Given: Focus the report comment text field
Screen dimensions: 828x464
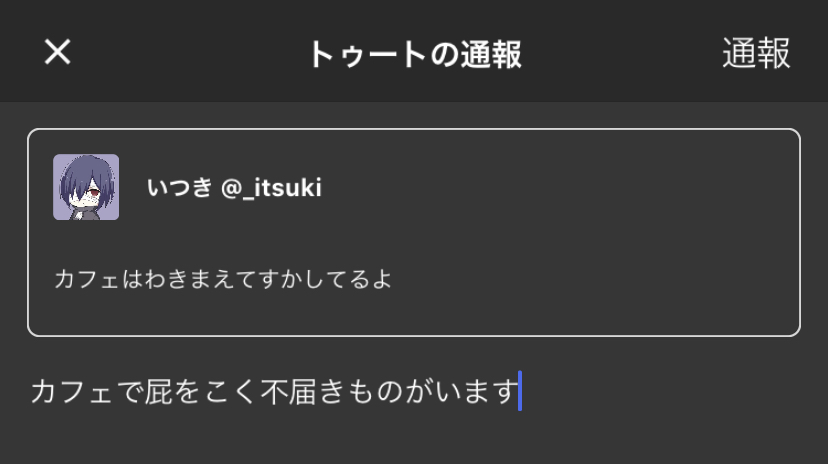Looking at the screenshot, I should tap(400, 391).
